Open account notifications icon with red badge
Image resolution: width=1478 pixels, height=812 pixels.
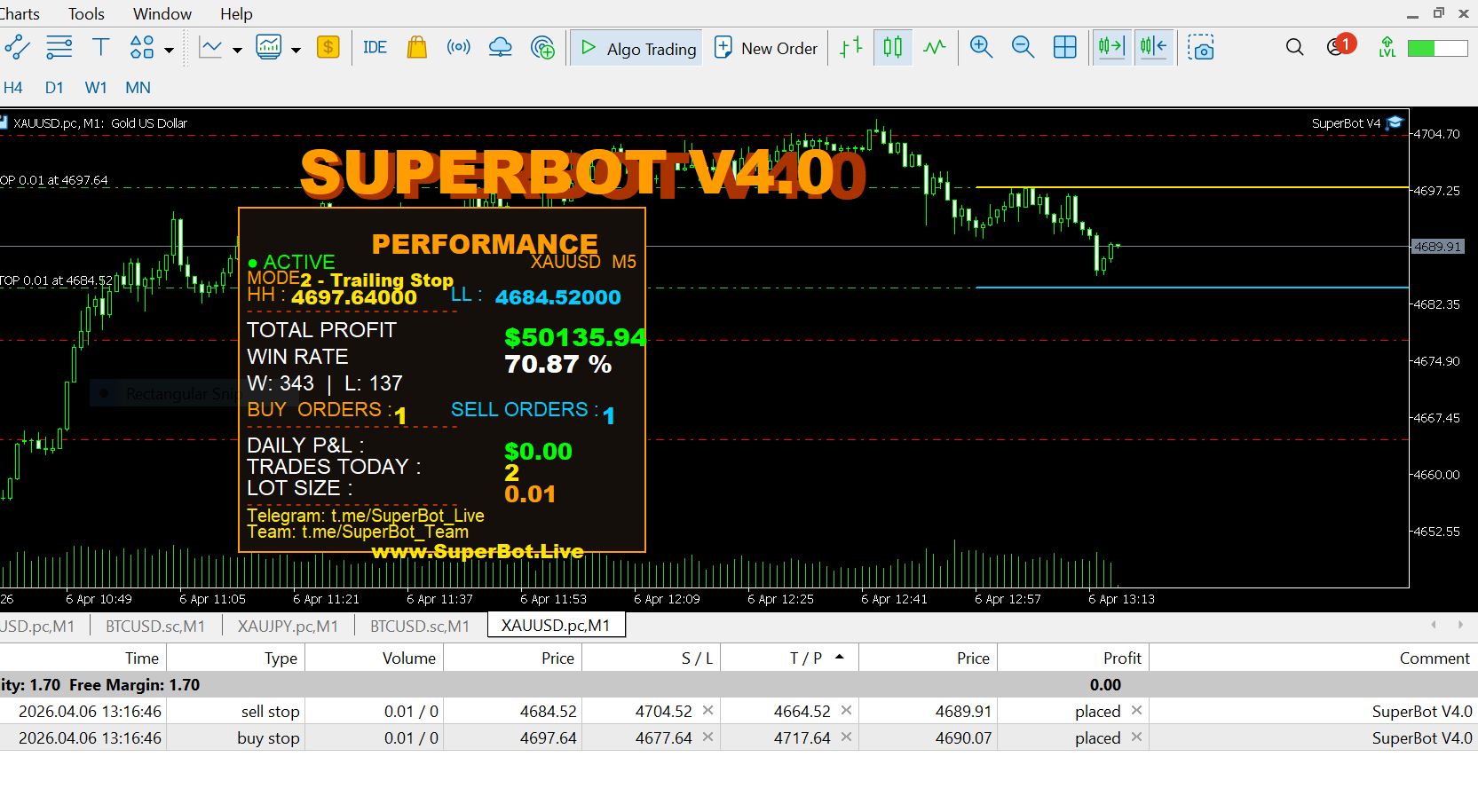tap(1340, 46)
